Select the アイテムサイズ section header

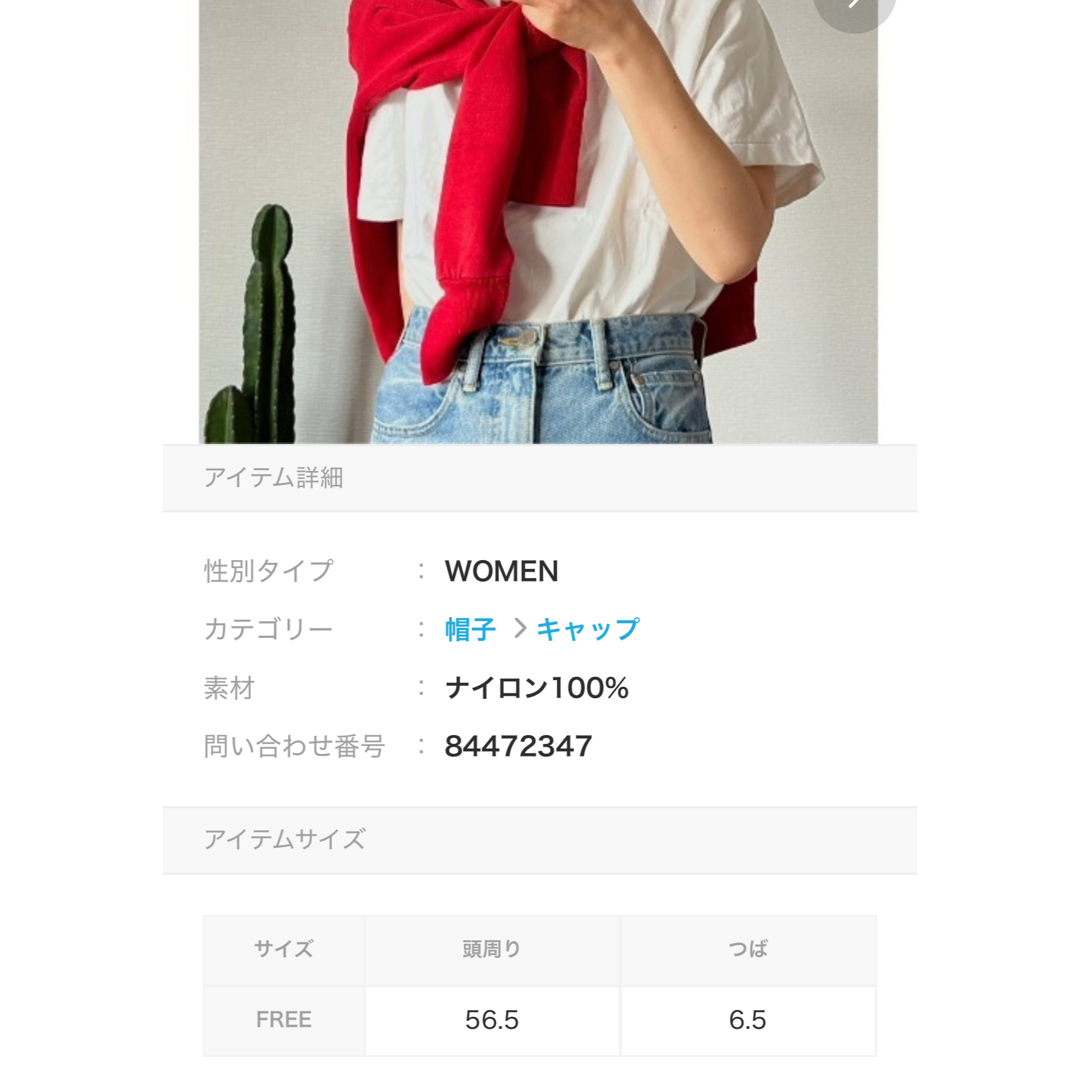pyautogui.click(x=539, y=840)
